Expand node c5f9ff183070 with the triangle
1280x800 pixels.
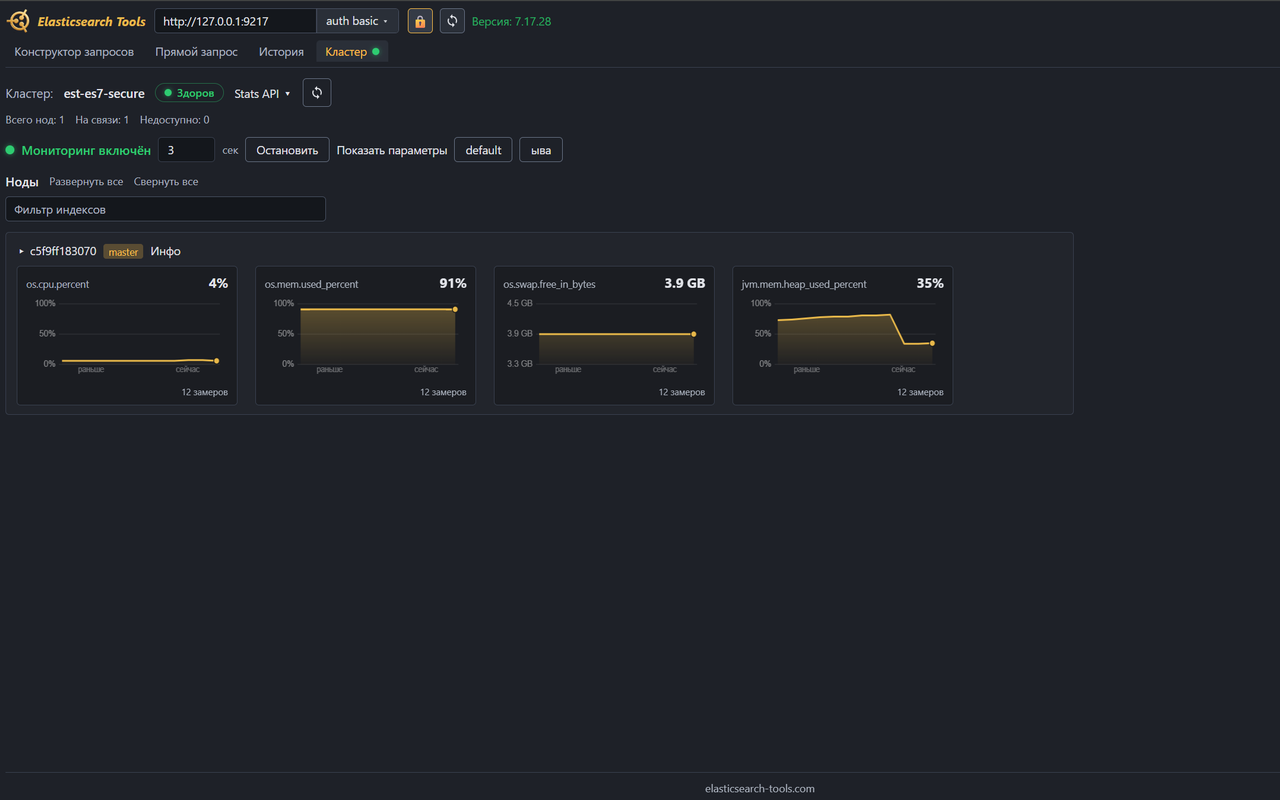(21, 251)
